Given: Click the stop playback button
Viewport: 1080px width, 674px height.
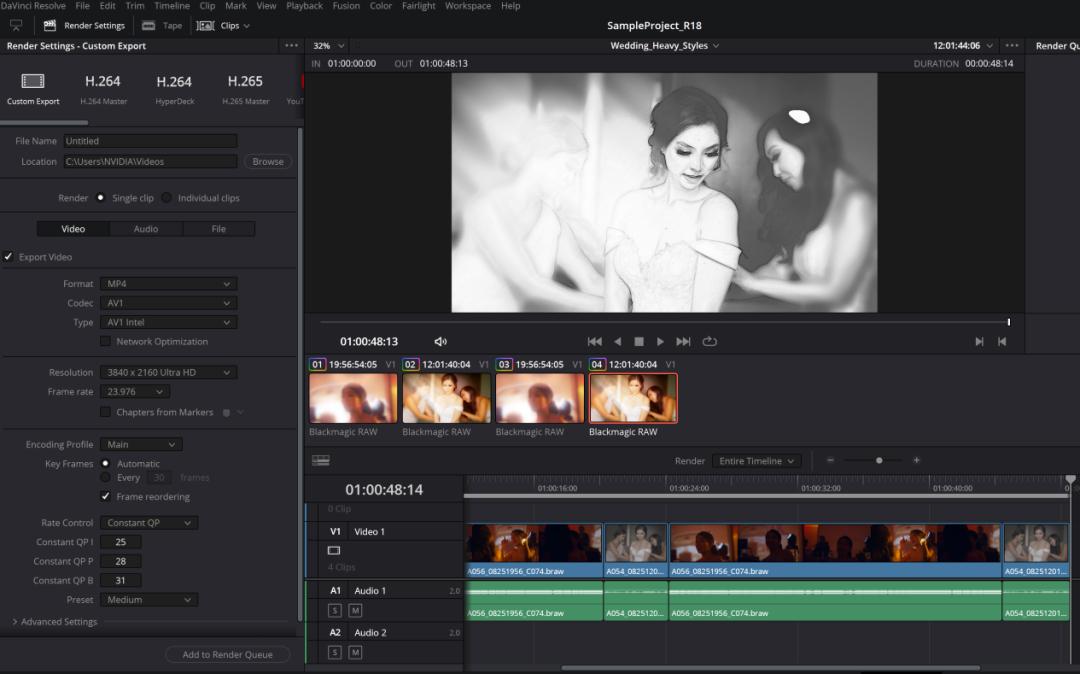Looking at the screenshot, I should coord(639,342).
